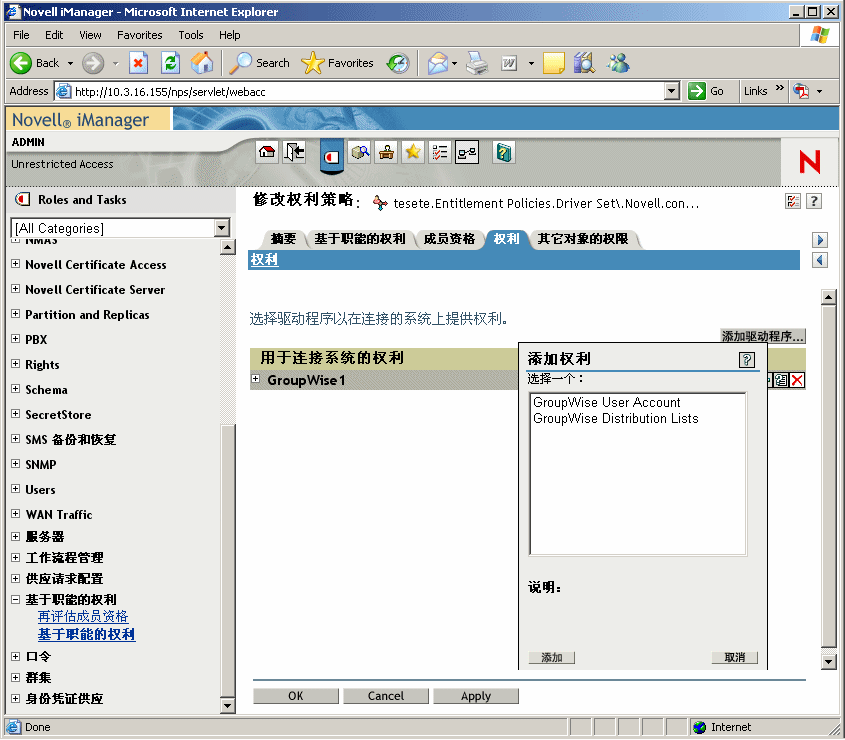The image size is (845, 740).
Task: Expand the WAN Traffic category
Action: 16,514
